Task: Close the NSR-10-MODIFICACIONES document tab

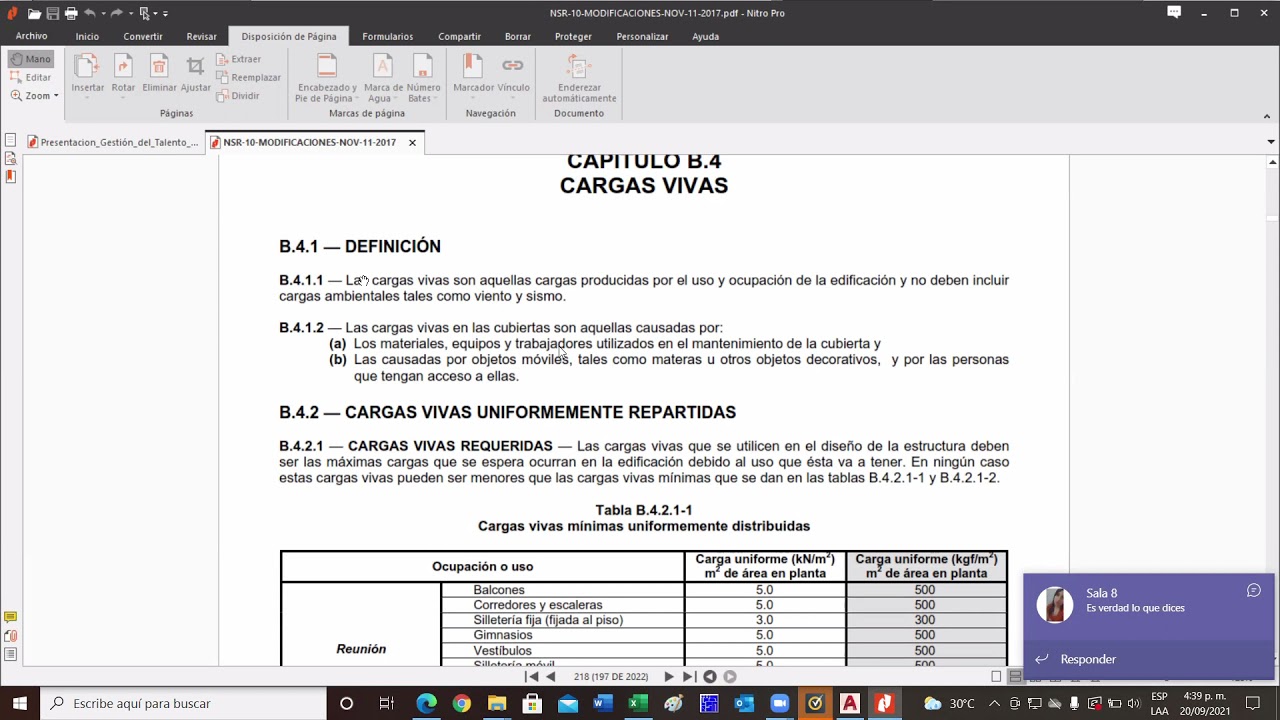Action: pyautogui.click(x=412, y=142)
